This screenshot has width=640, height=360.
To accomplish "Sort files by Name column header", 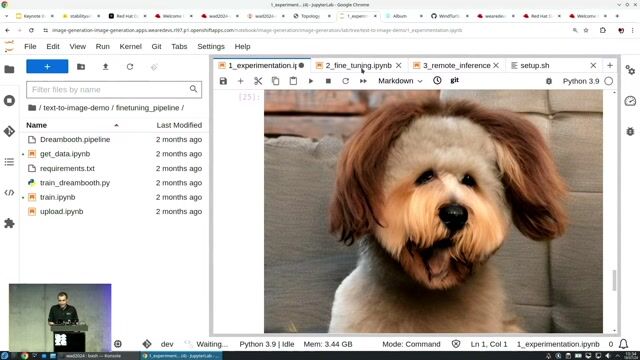I will coord(36,125).
